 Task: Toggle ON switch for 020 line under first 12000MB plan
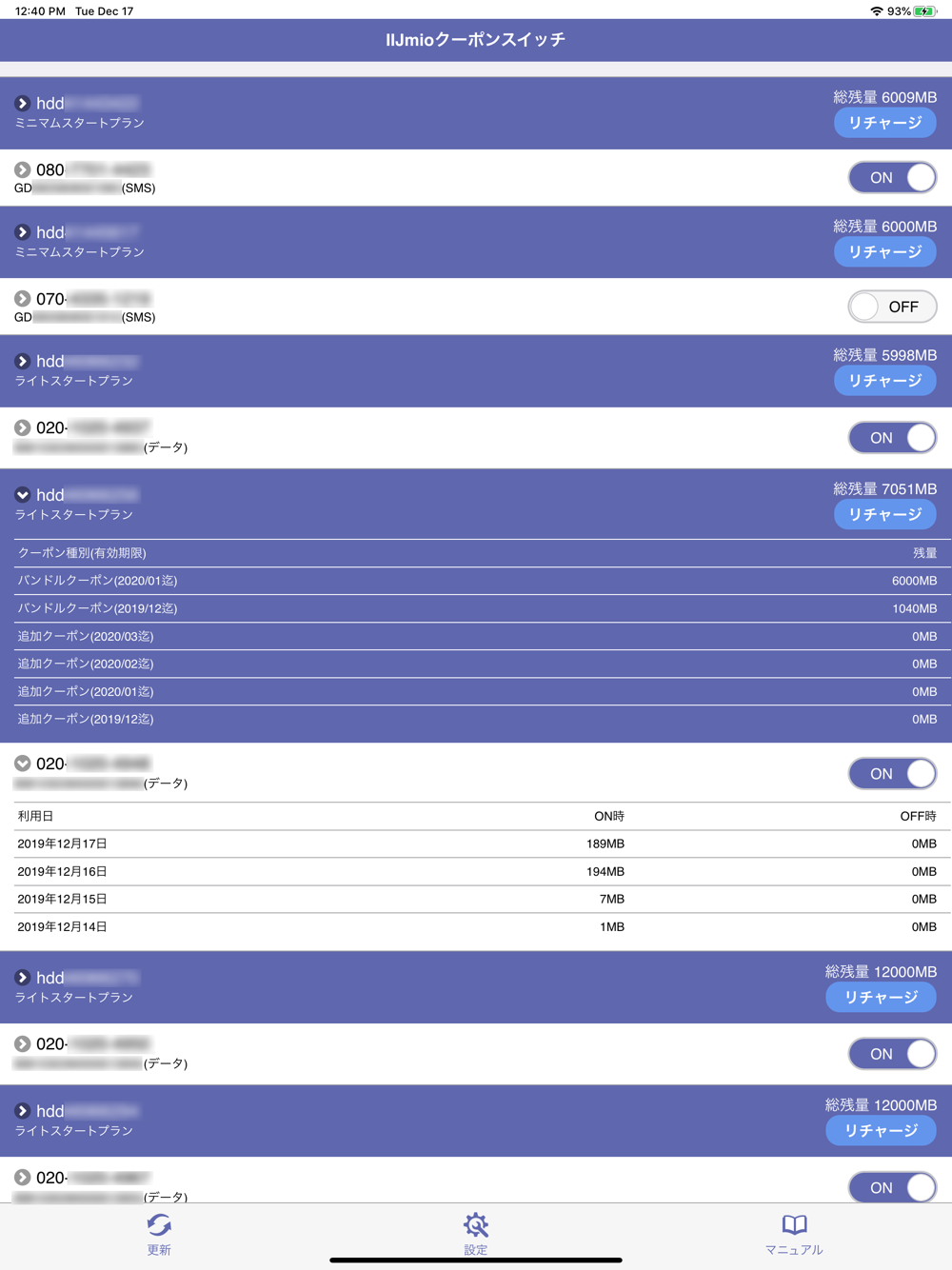(x=892, y=1054)
